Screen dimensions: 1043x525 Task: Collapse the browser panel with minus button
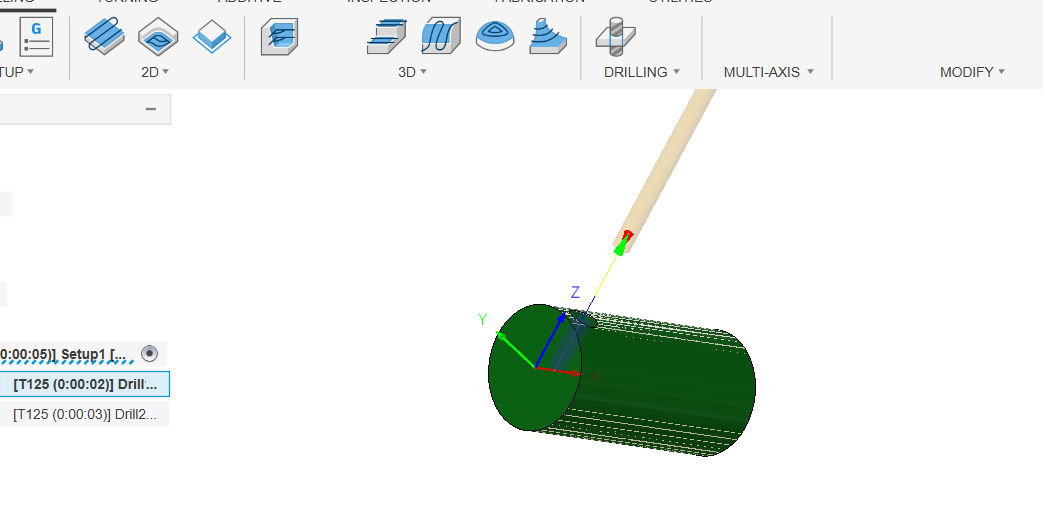pyautogui.click(x=150, y=109)
